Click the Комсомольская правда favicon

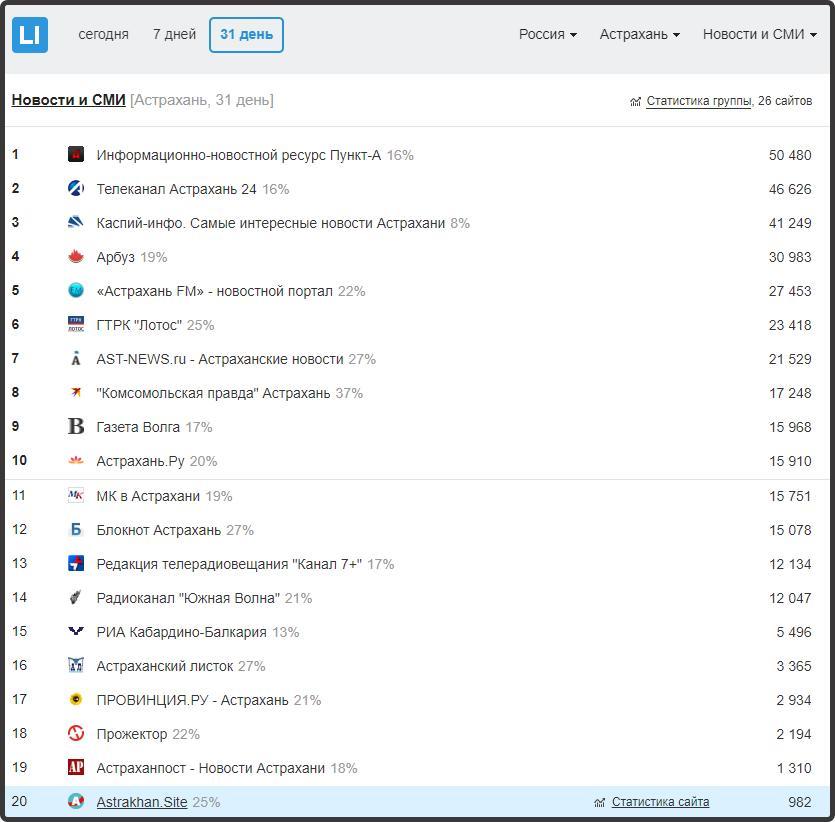[x=76, y=392]
